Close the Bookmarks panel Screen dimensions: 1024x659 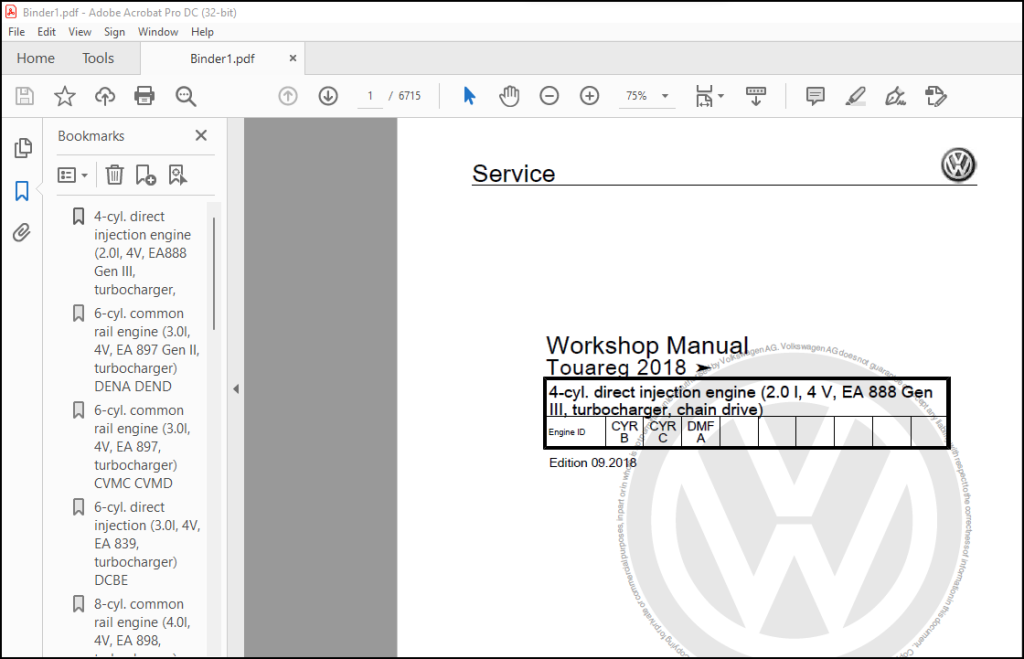(x=201, y=135)
